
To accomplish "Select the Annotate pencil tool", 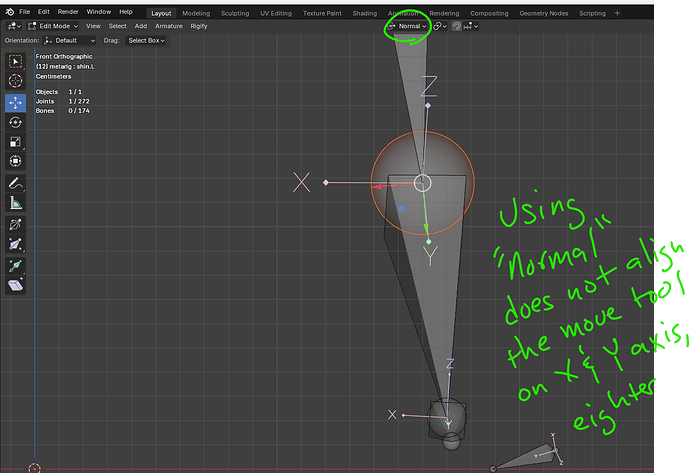I will 15,183.
